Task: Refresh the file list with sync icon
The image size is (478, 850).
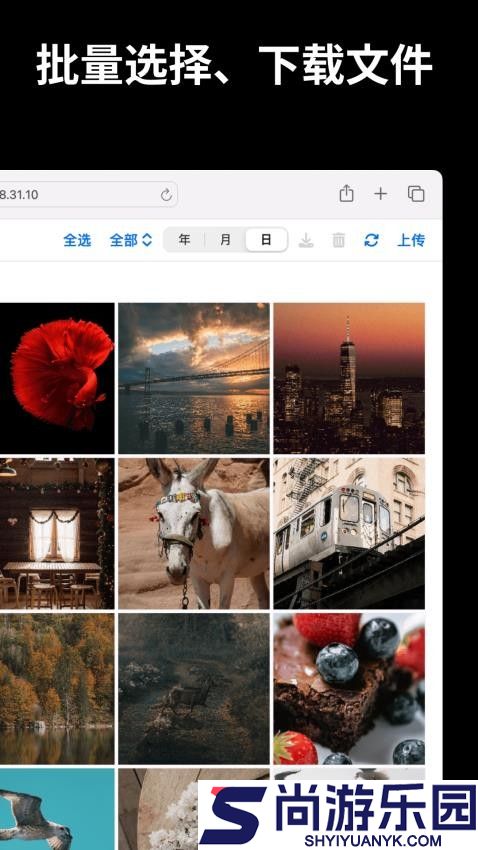Action: pyautogui.click(x=371, y=240)
